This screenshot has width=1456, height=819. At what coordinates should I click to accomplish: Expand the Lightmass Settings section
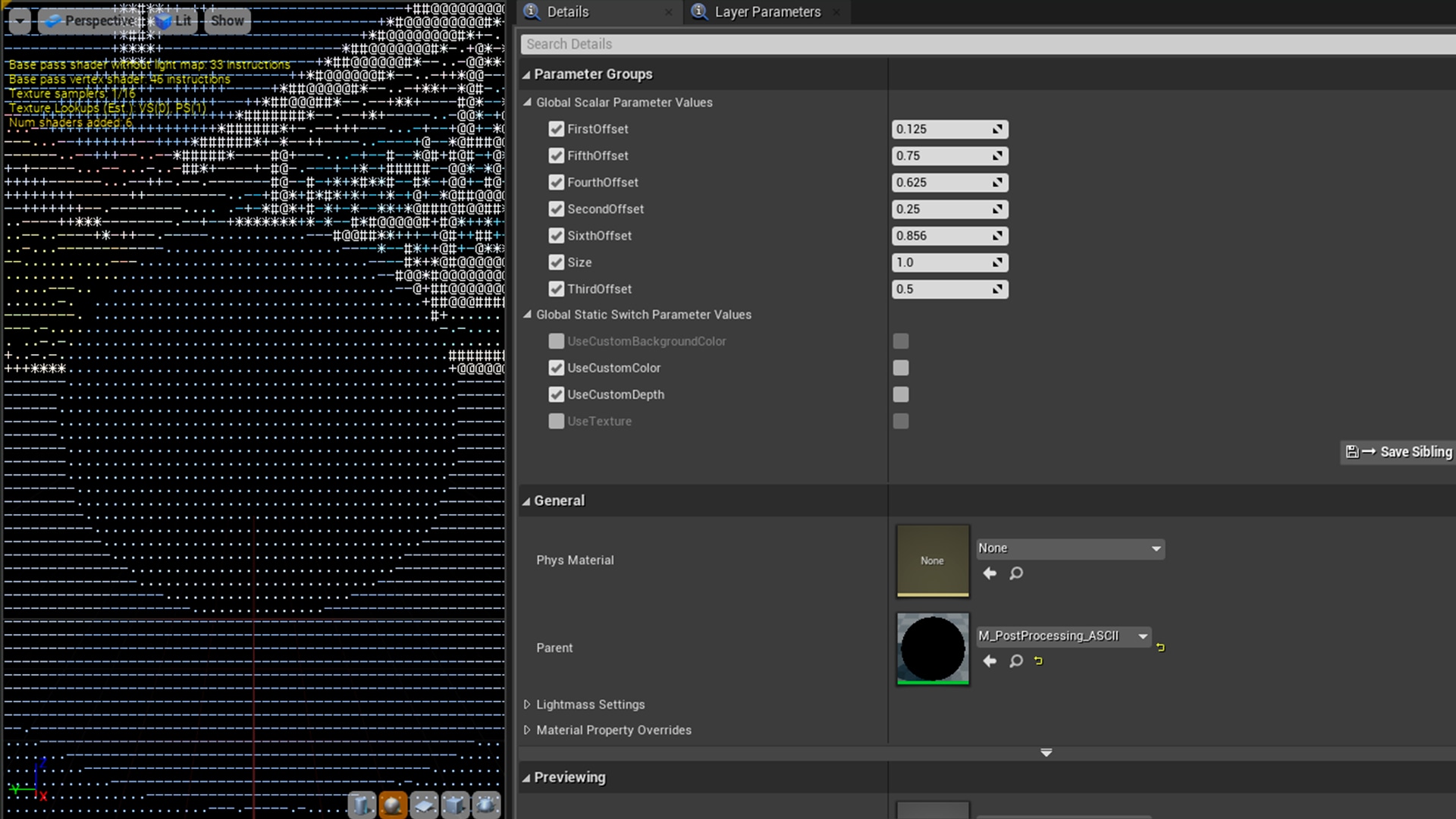click(528, 704)
